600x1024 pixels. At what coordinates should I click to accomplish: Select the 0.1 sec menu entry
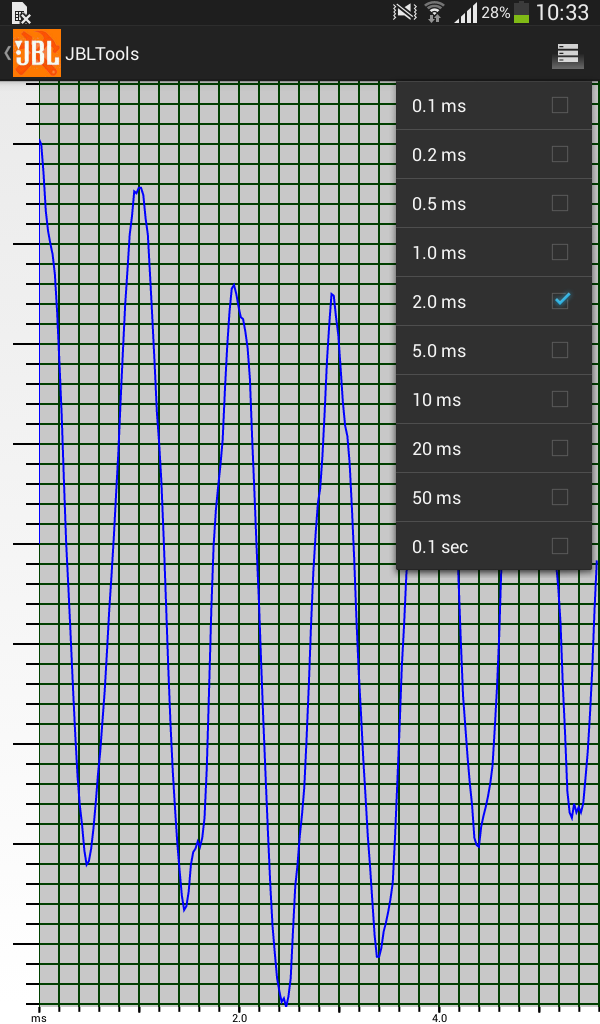(x=494, y=546)
